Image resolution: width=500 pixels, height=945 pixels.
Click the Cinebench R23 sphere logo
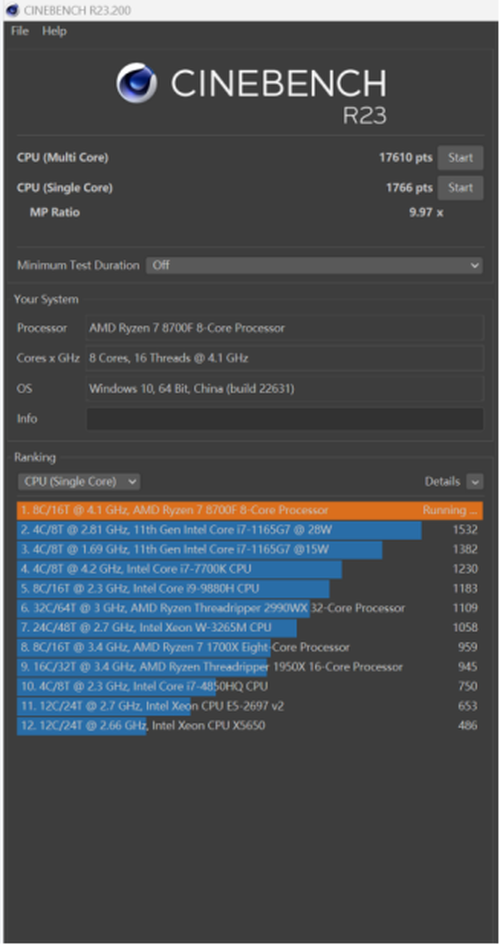(x=136, y=83)
